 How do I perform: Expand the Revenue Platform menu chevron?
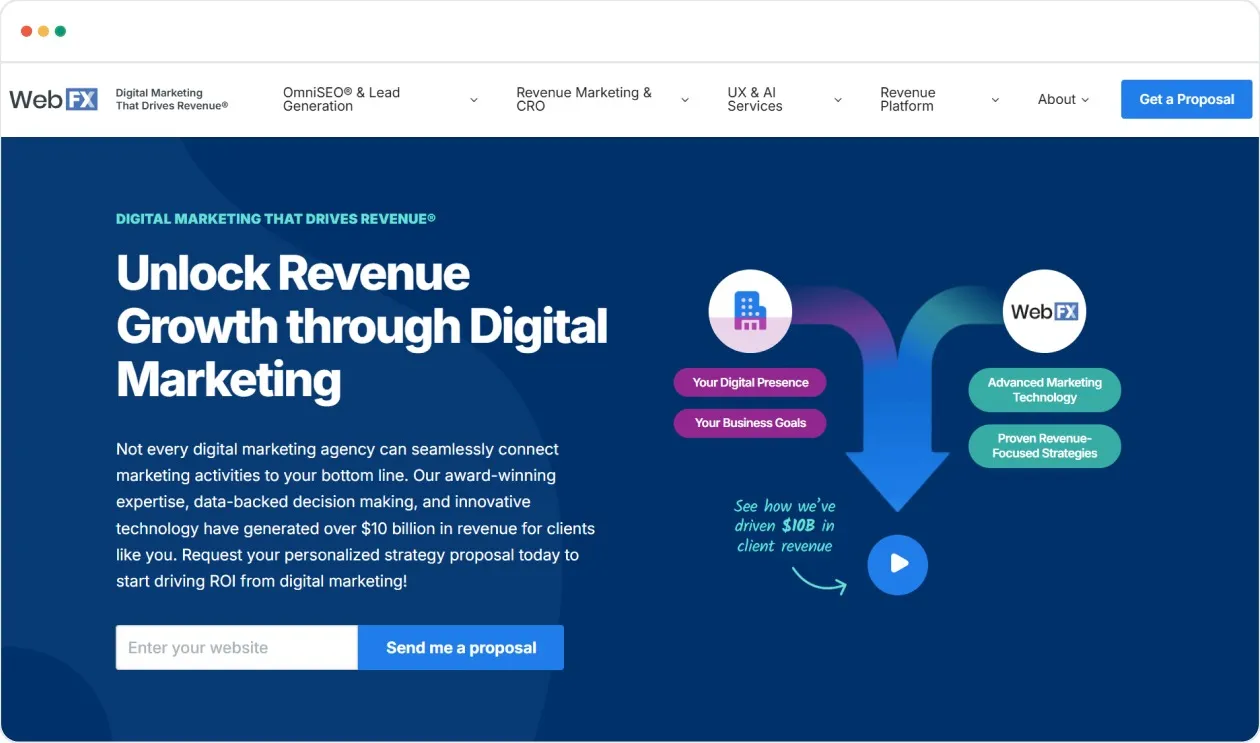(994, 99)
